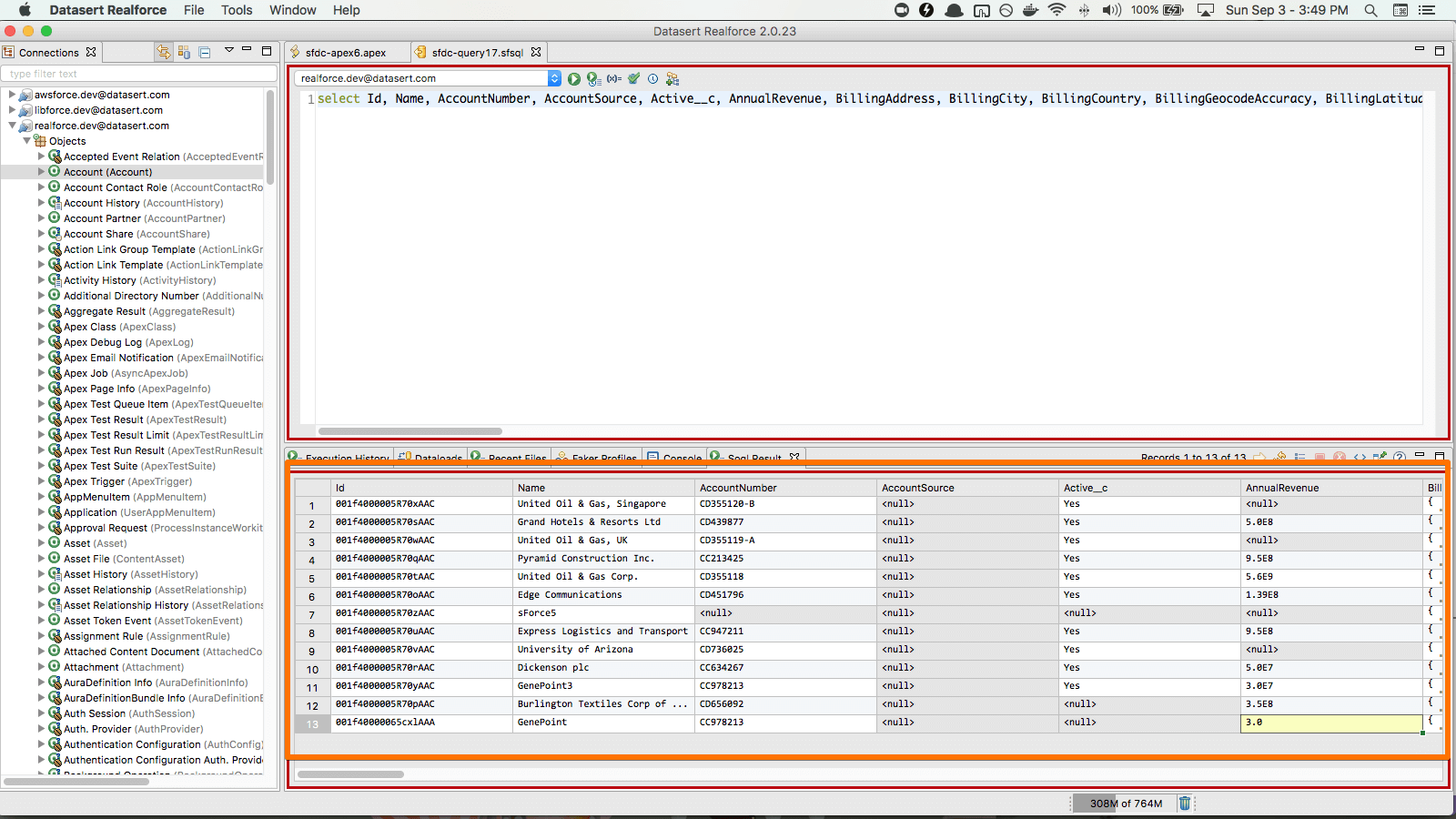Switch to the sfdc-apex6.apex tab
The image size is (1456, 819).
point(345,53)
